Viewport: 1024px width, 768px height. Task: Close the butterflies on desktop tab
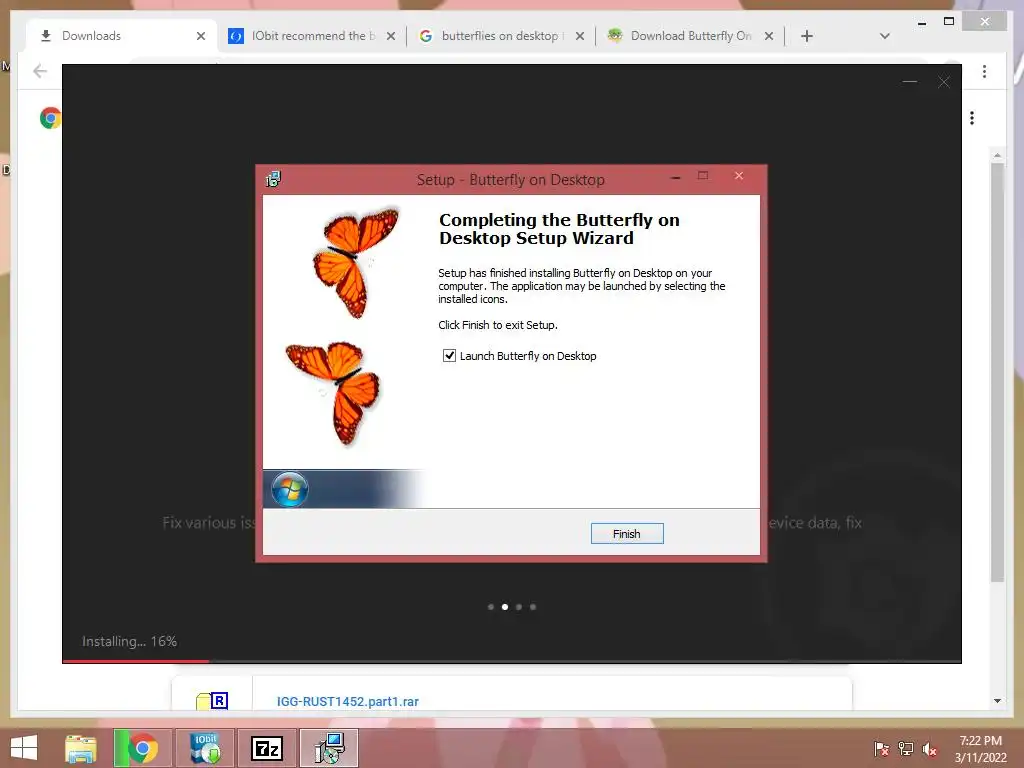click(x=580, y=36)
